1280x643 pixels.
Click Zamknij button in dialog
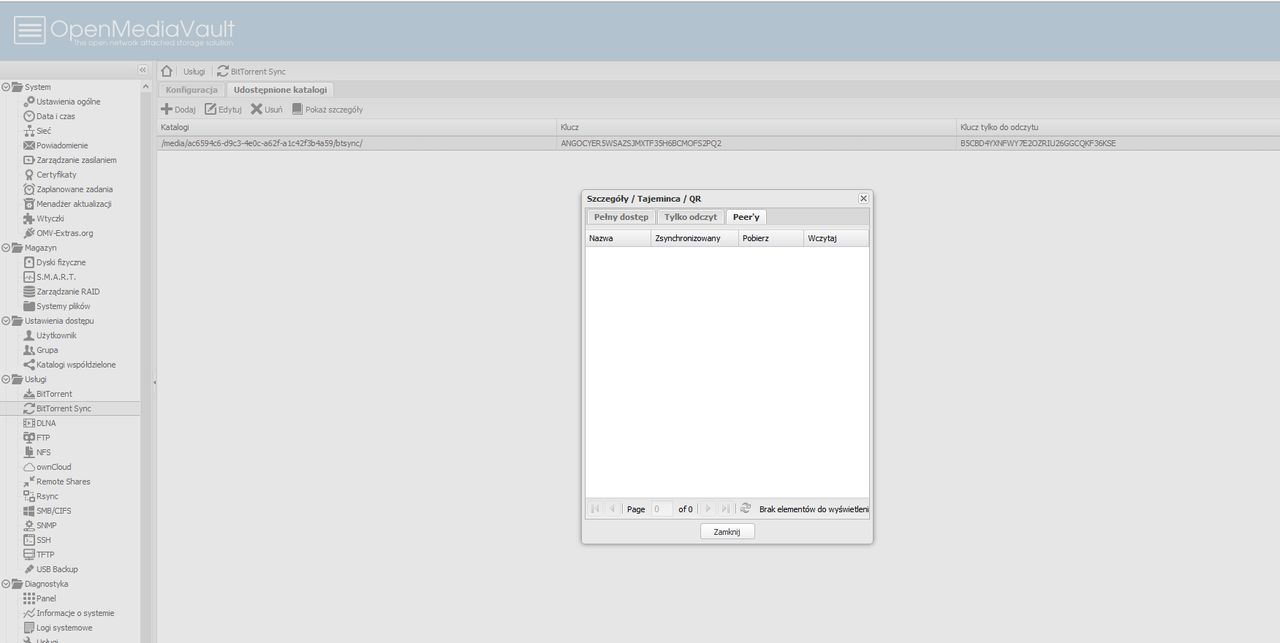tap(727, 531)
